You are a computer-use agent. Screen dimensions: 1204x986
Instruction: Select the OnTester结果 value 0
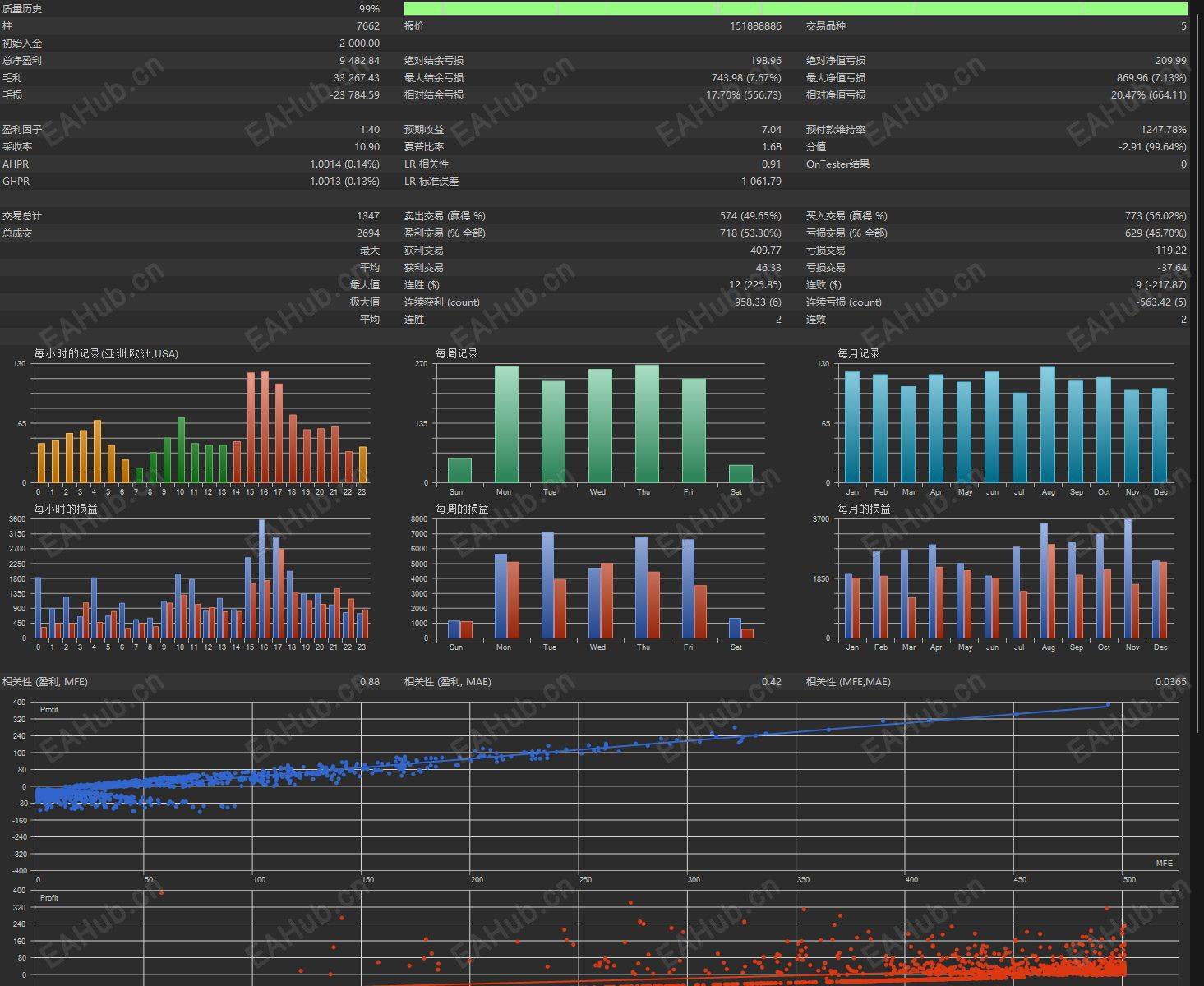tap(1183, 164)
